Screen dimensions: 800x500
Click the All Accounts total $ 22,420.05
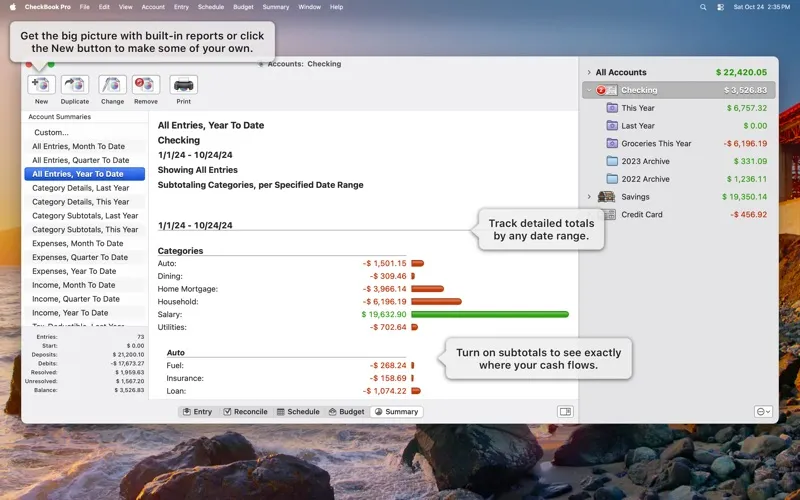coord(741,72)
